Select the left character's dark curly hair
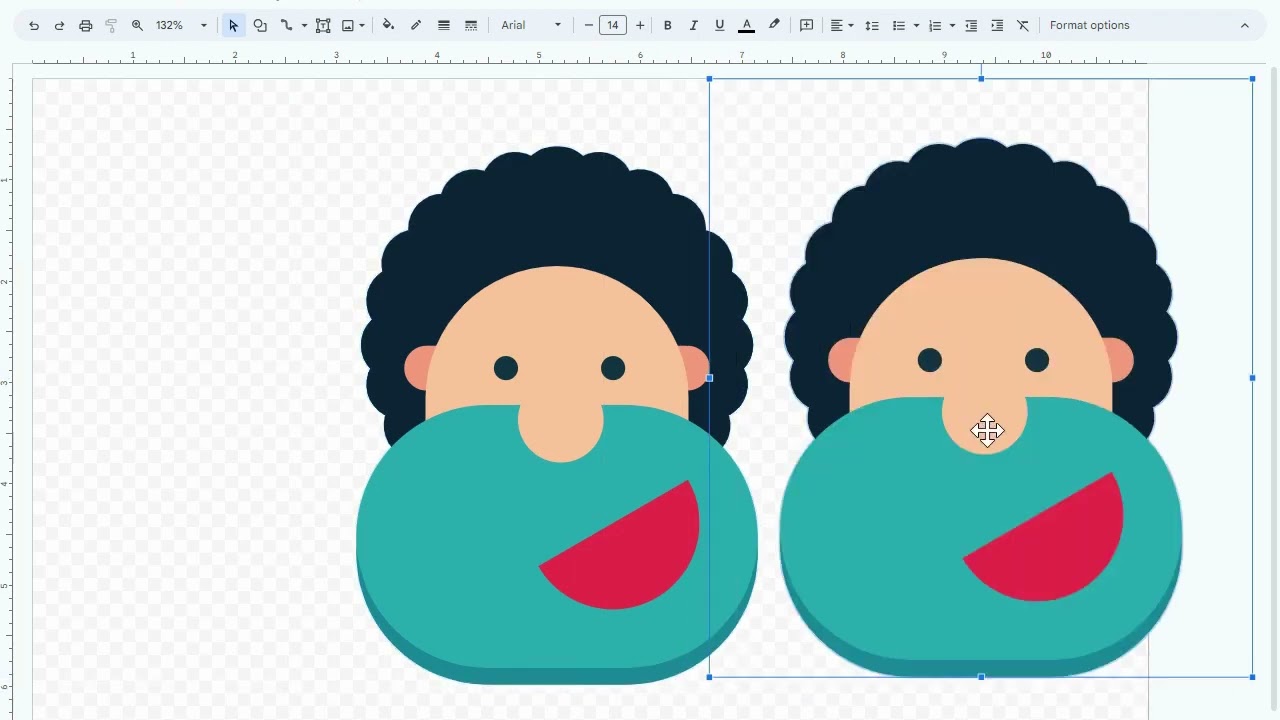The width and height of the screenshot is (1280, 720). click(x=557, y=210)
